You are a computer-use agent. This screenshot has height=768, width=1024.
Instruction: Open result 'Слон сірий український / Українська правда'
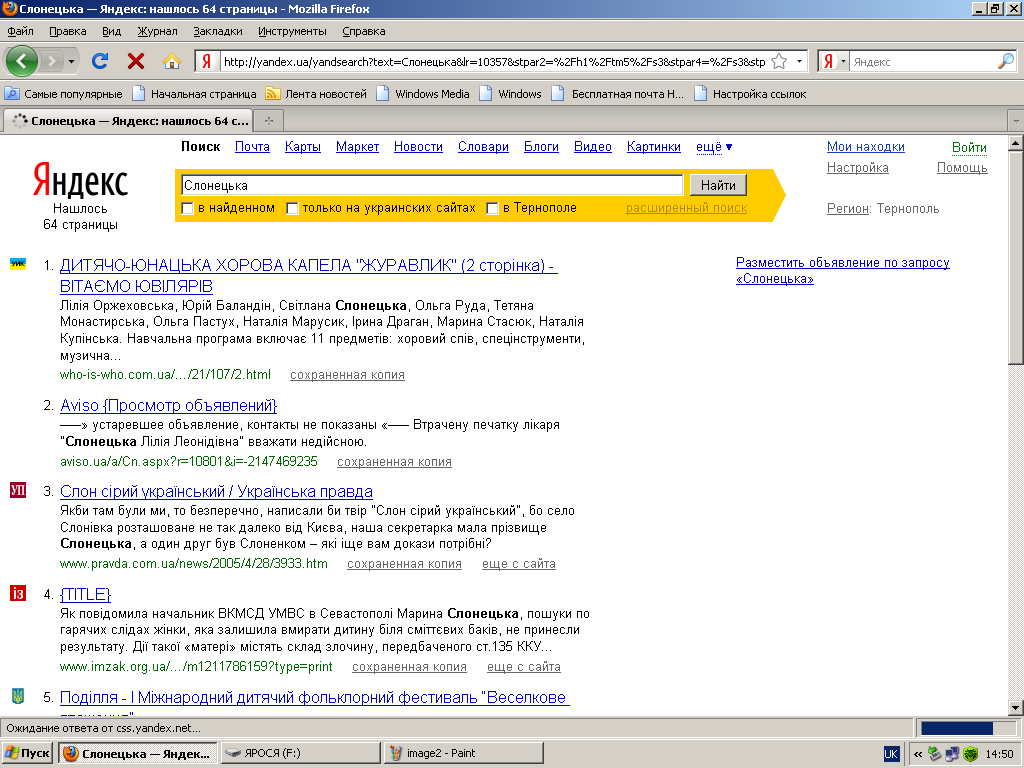tap(216, 491)
